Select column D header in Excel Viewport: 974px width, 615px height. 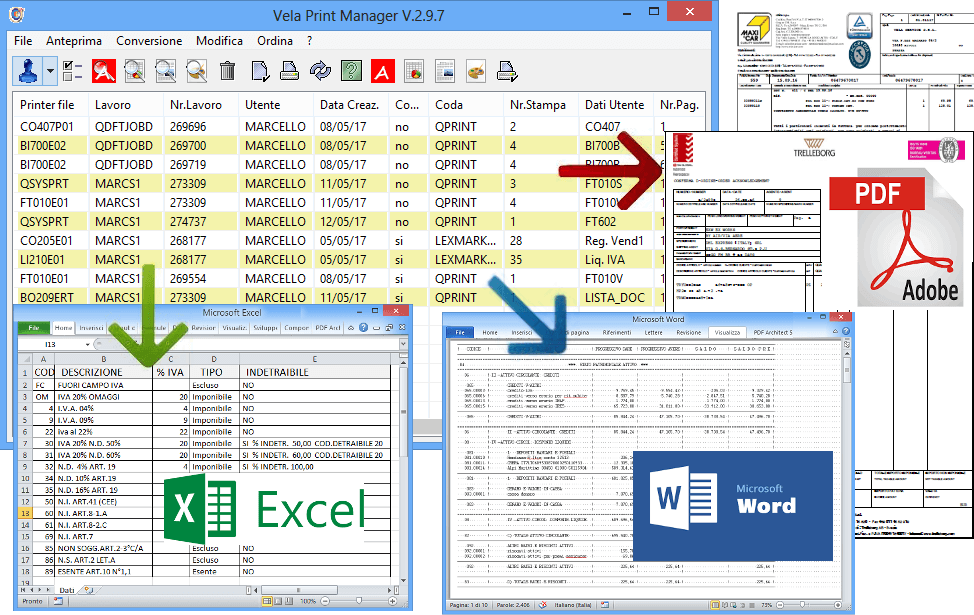[x=214, y=359]
